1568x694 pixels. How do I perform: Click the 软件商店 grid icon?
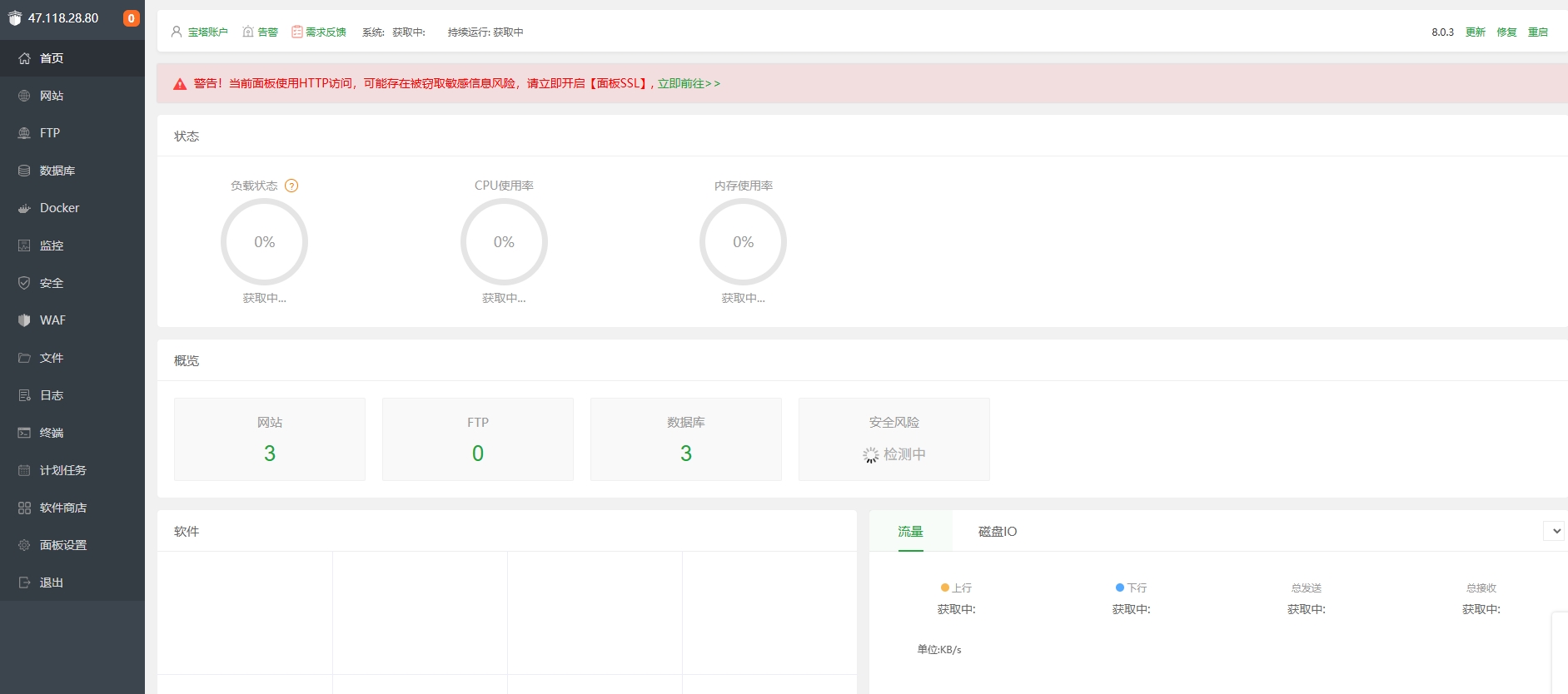[24, 508]
